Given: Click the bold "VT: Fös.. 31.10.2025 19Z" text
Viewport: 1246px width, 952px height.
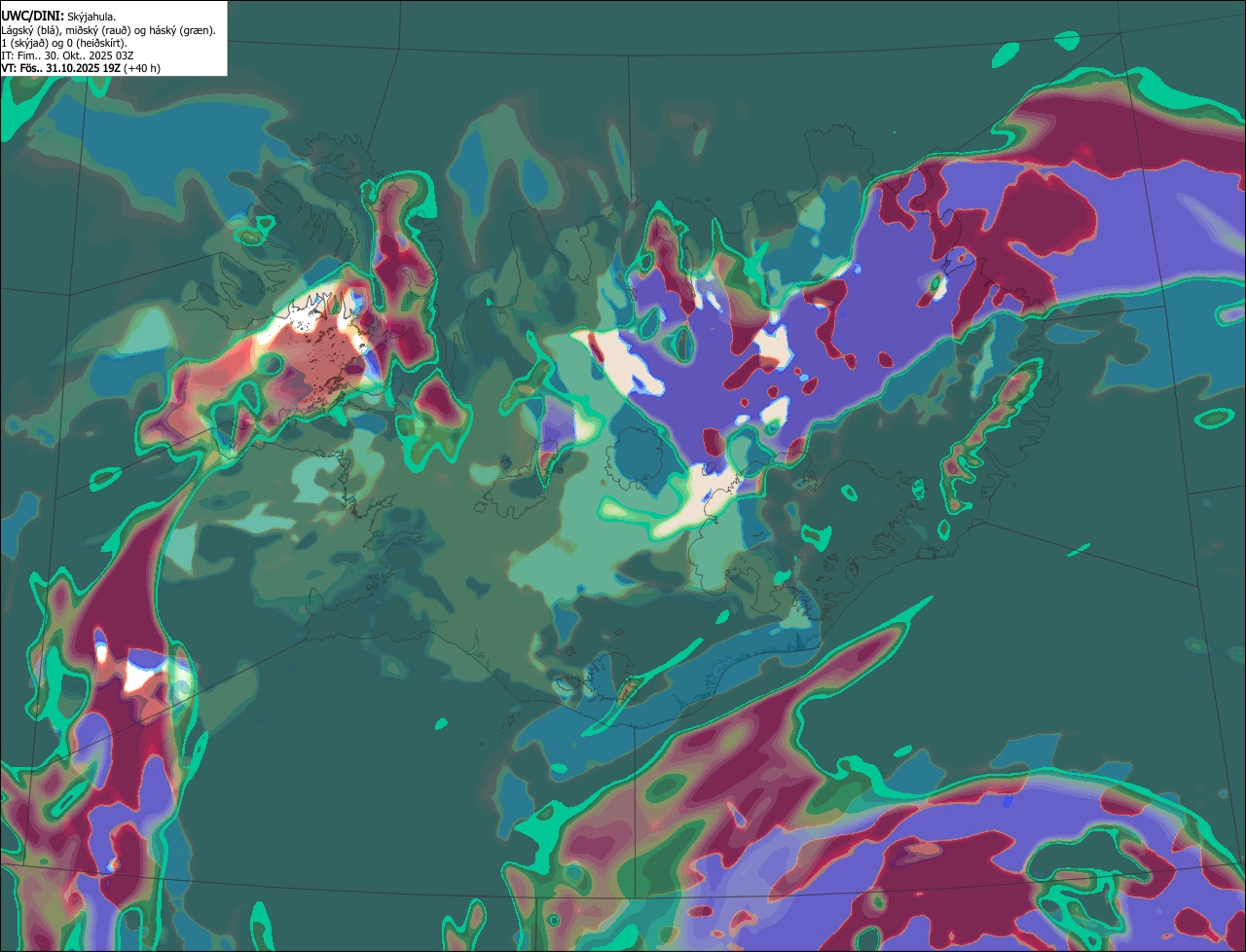Looking at the screenshot, I should tap(61, 68).
